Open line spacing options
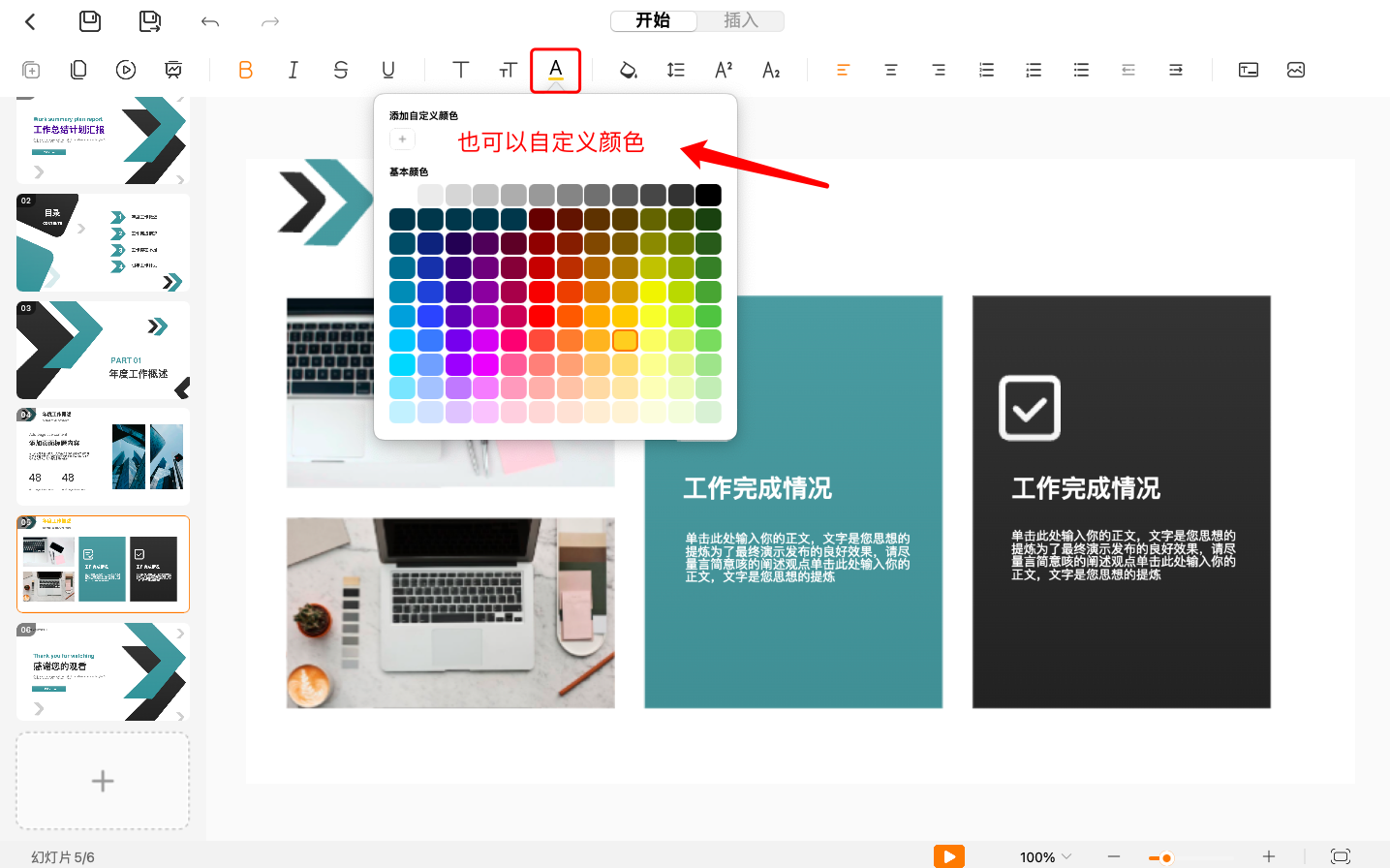Image resolution: width=1390 pixels, height=868 pixels. click(675, 70)
